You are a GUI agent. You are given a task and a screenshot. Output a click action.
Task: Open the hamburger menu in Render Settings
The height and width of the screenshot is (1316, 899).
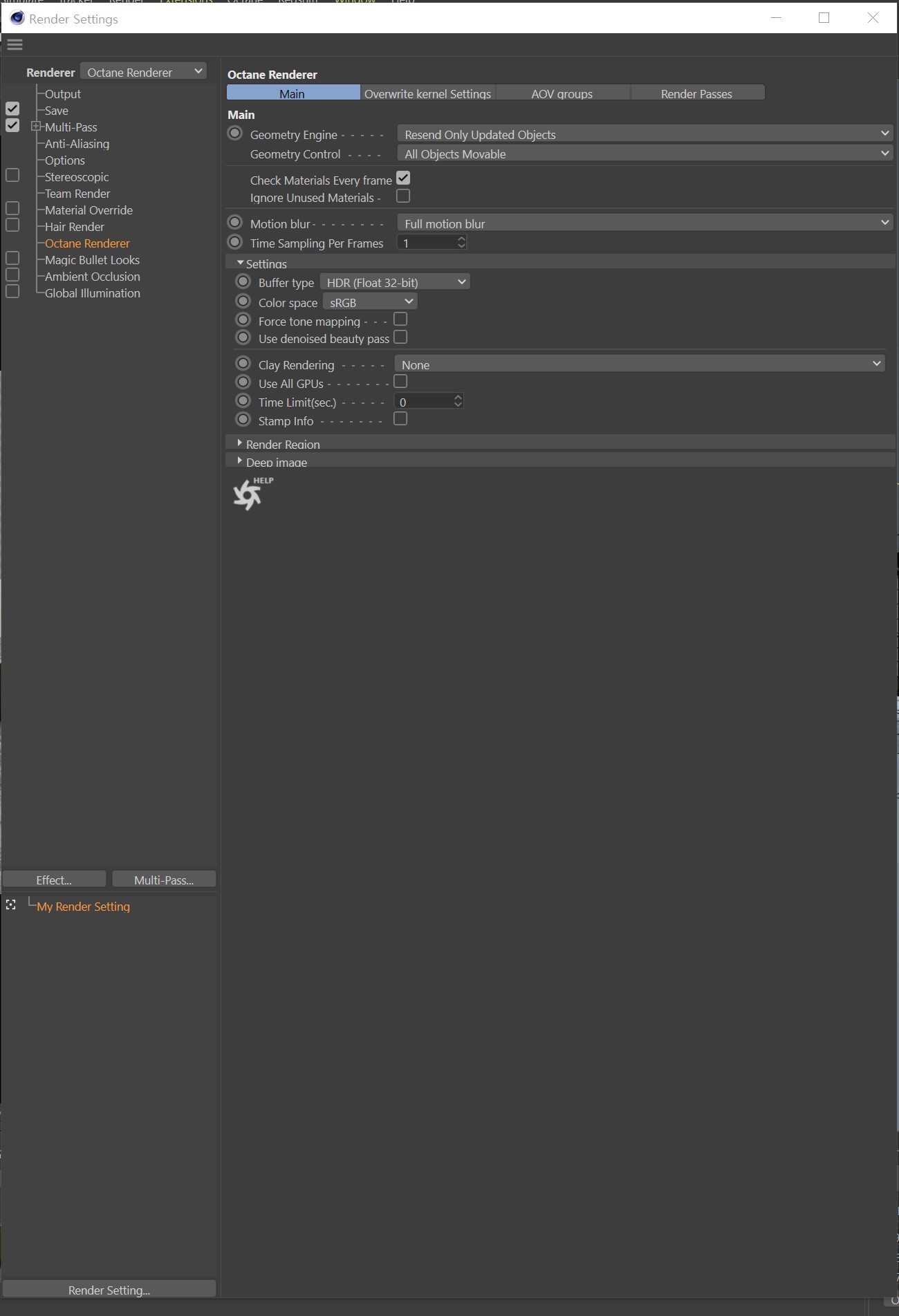click(x=15, y=45)
